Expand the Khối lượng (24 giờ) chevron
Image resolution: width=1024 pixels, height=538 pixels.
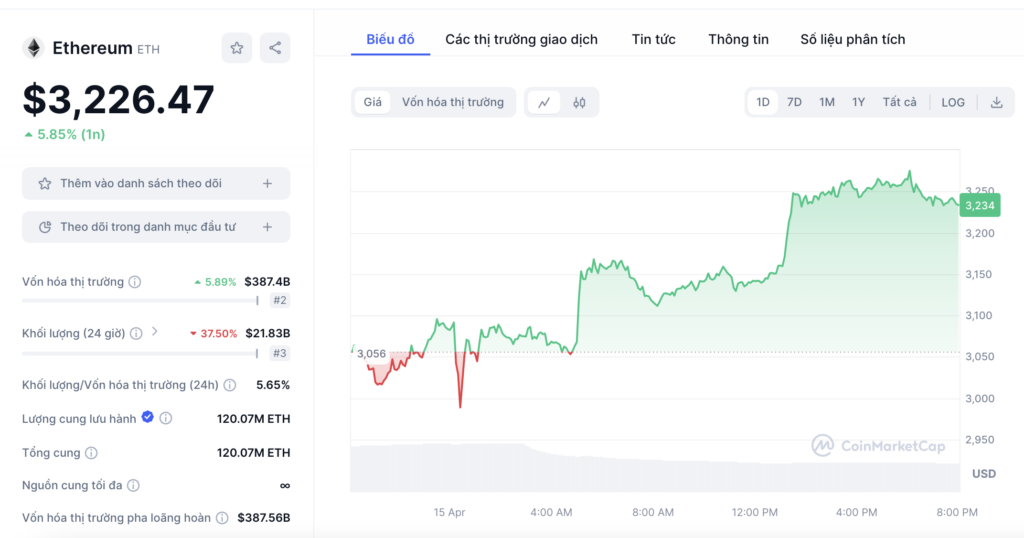point(155,332)
